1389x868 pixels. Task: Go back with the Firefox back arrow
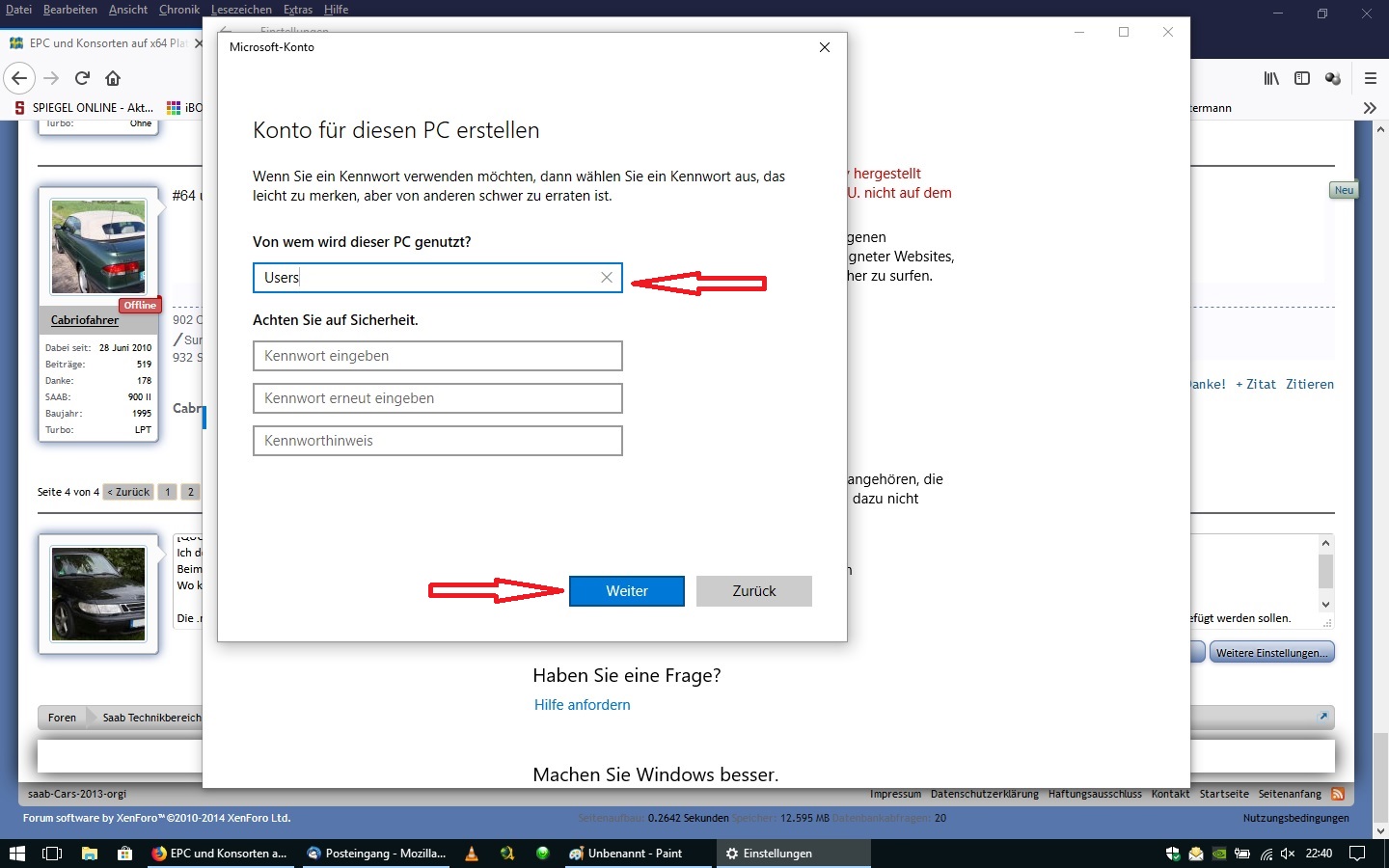tap(19, 78)
